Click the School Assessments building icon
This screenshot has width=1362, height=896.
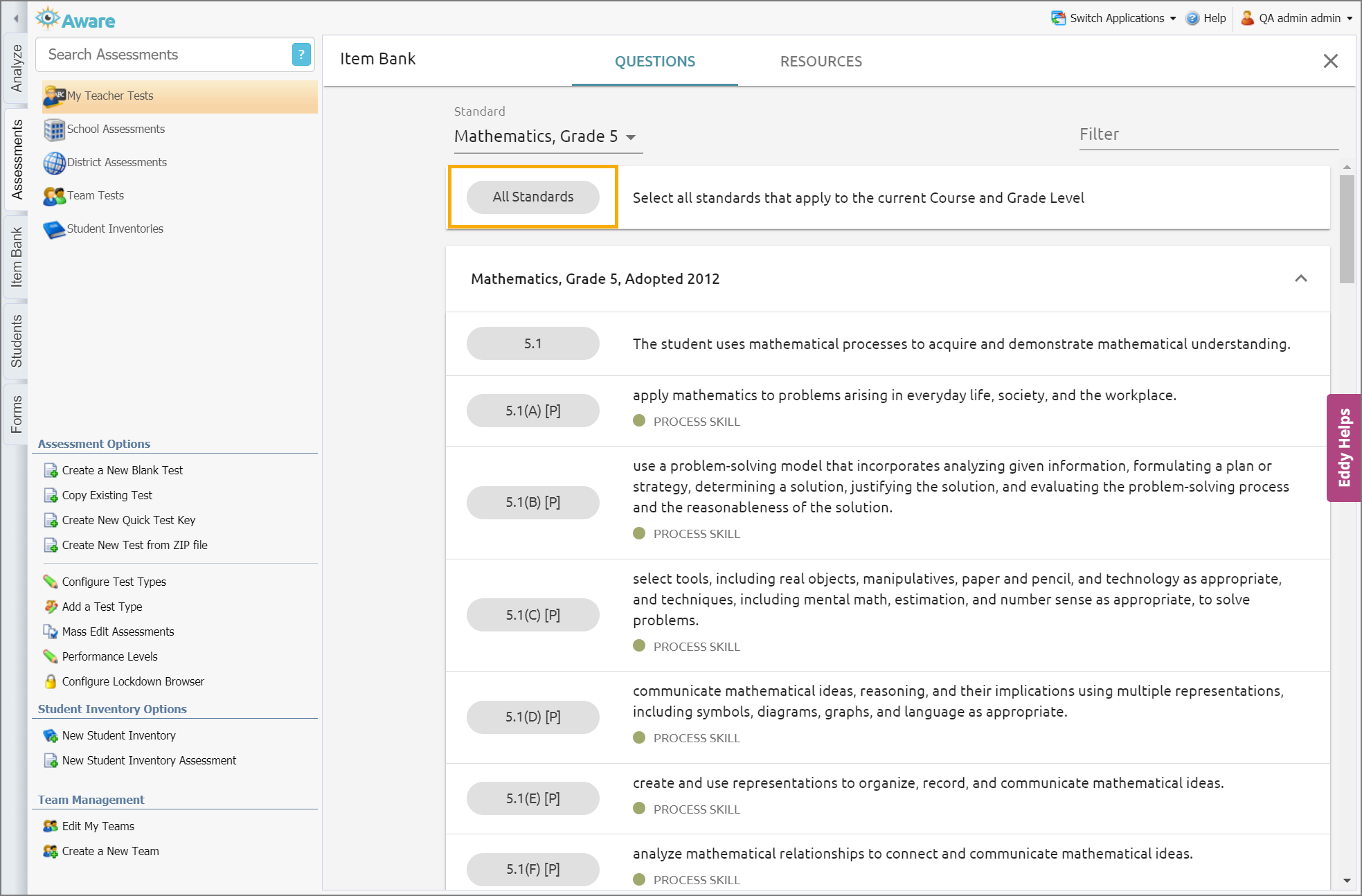(54, 129)
